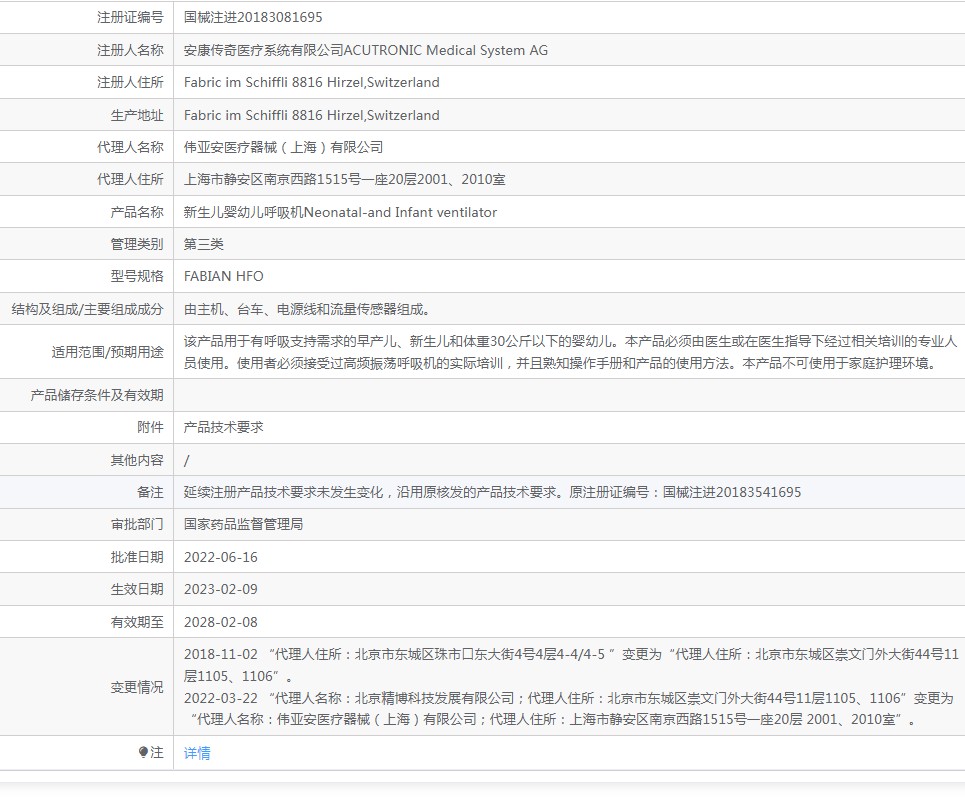Viewport: 965px width, 804px height.
Task: Click the 适用范围/预期用途 label
Action: (x=108, y=352)
